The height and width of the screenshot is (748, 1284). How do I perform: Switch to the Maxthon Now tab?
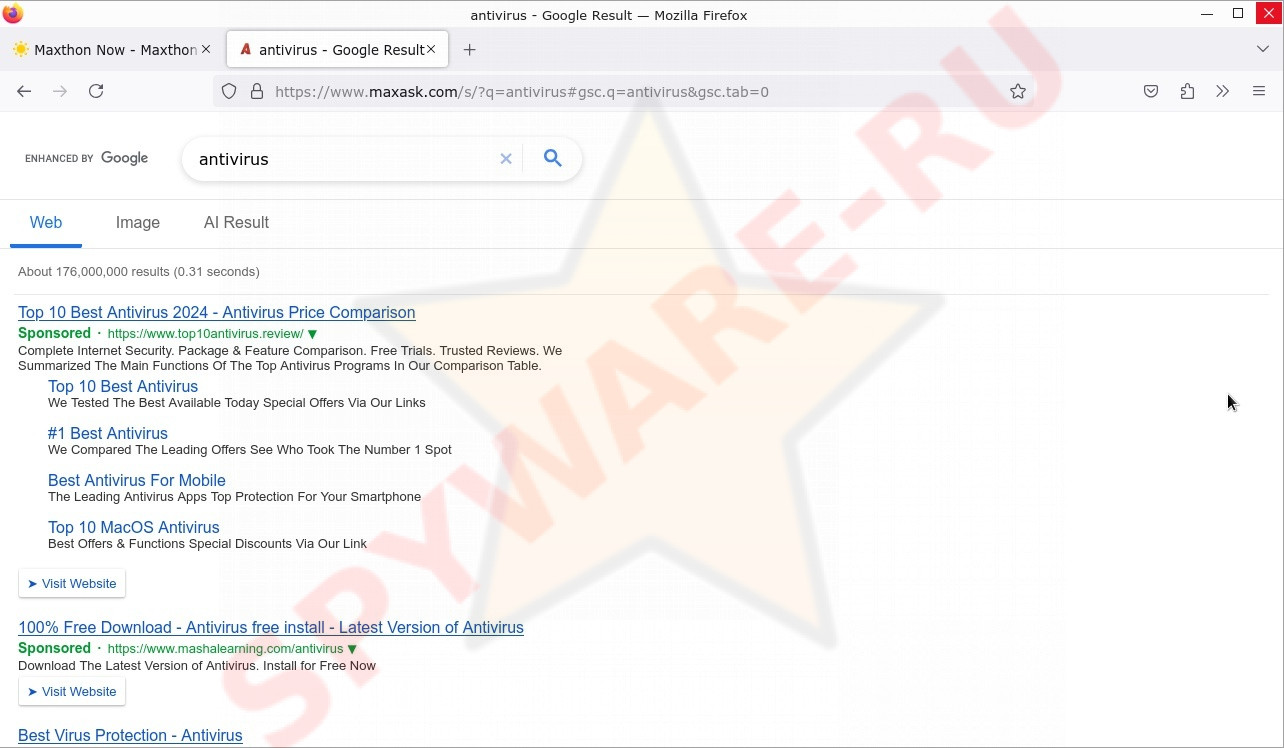click(x=112, y=49)
